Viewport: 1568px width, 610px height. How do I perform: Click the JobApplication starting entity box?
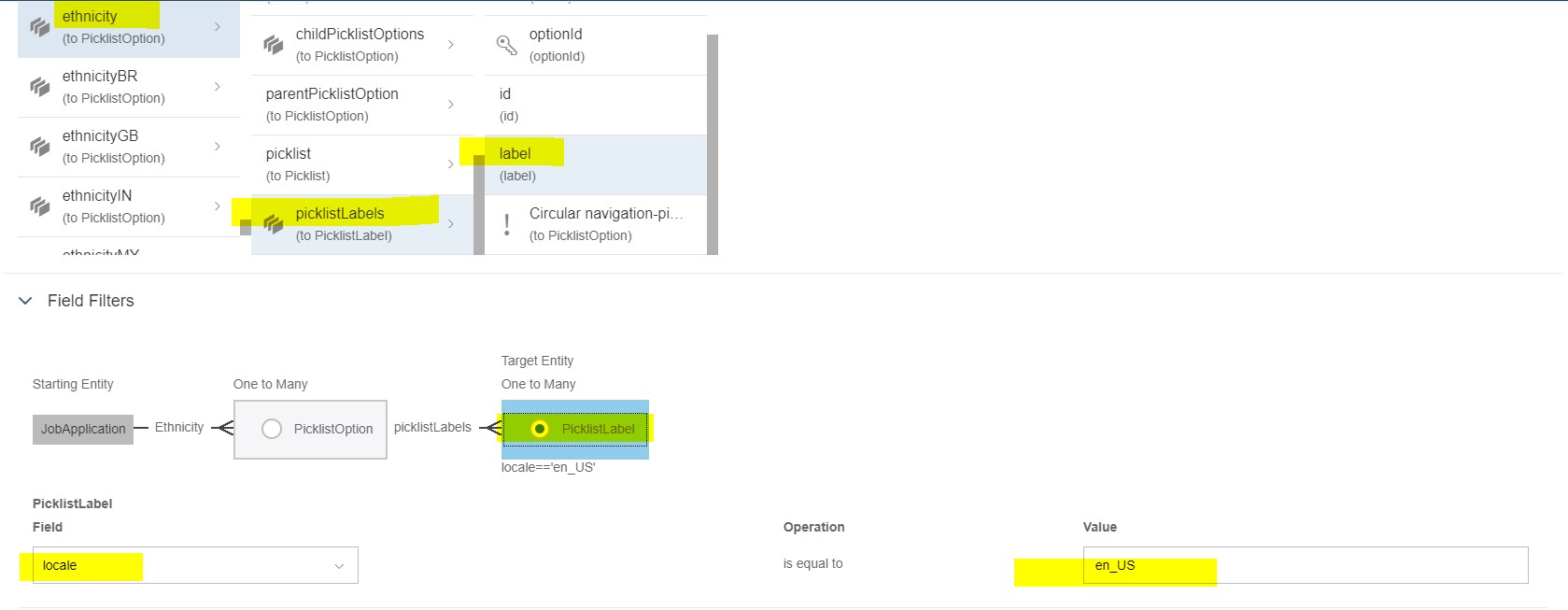(83, 429)
